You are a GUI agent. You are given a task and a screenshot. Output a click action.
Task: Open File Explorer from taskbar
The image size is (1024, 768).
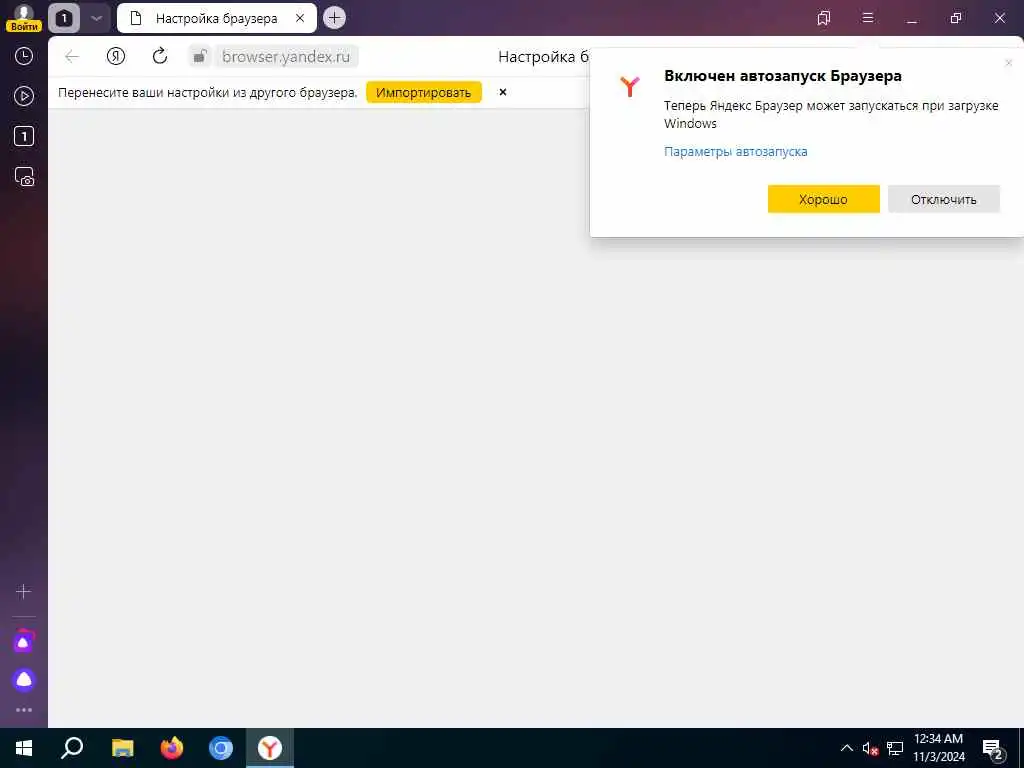click(122, 748)
